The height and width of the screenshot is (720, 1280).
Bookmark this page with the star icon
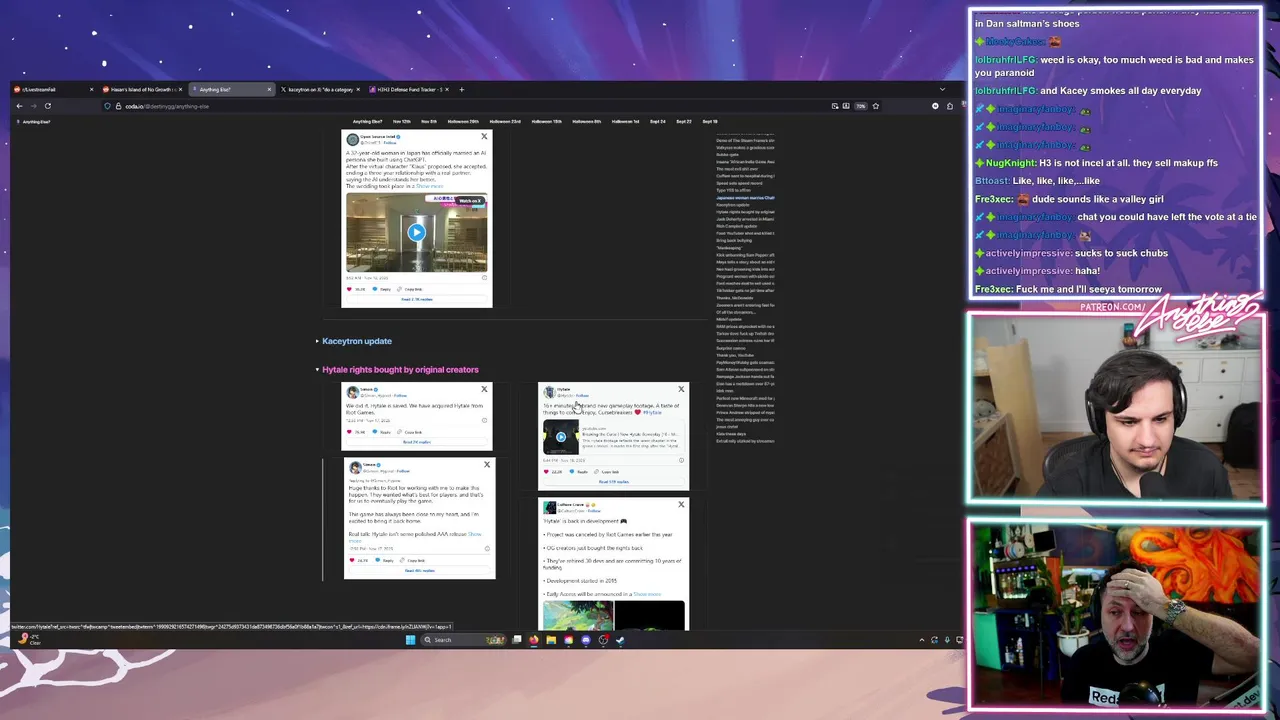(875, 106)
